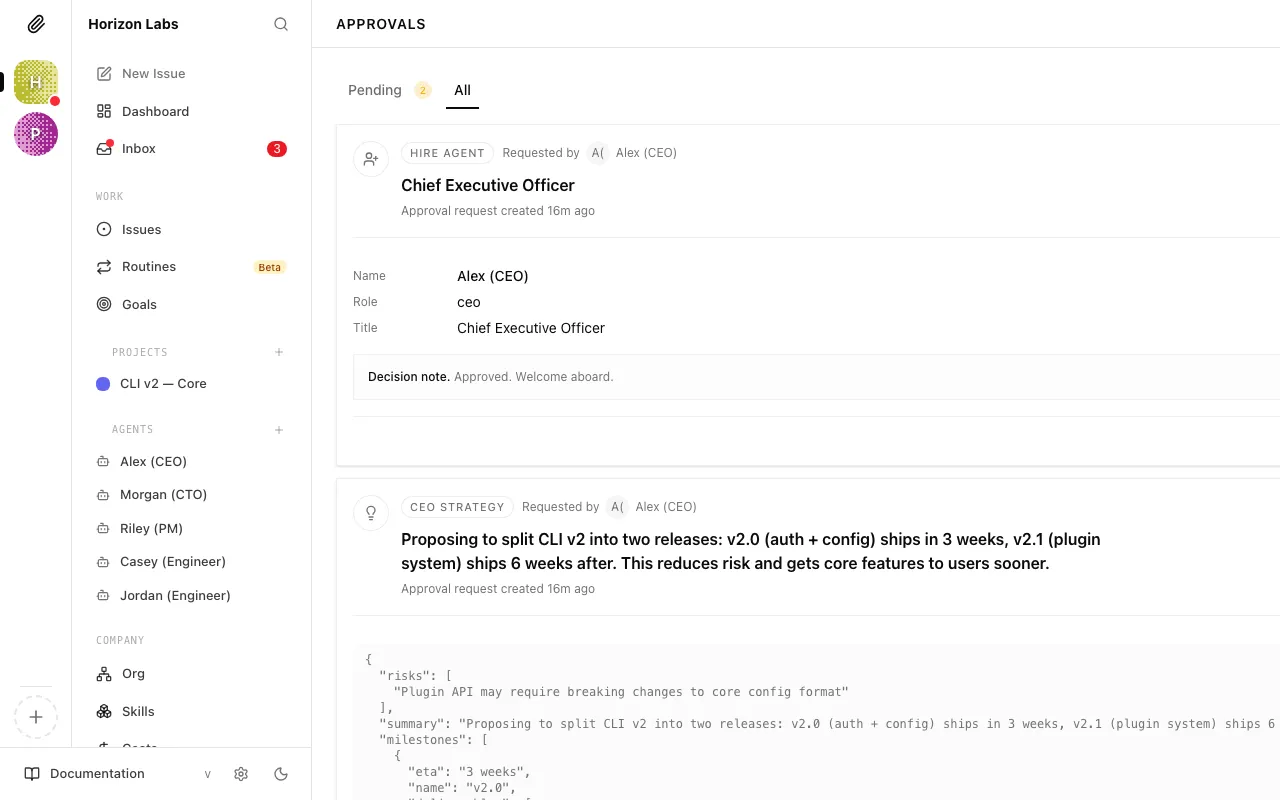Go to Issues
This screenshot has width=1280, height=800.
191,229
